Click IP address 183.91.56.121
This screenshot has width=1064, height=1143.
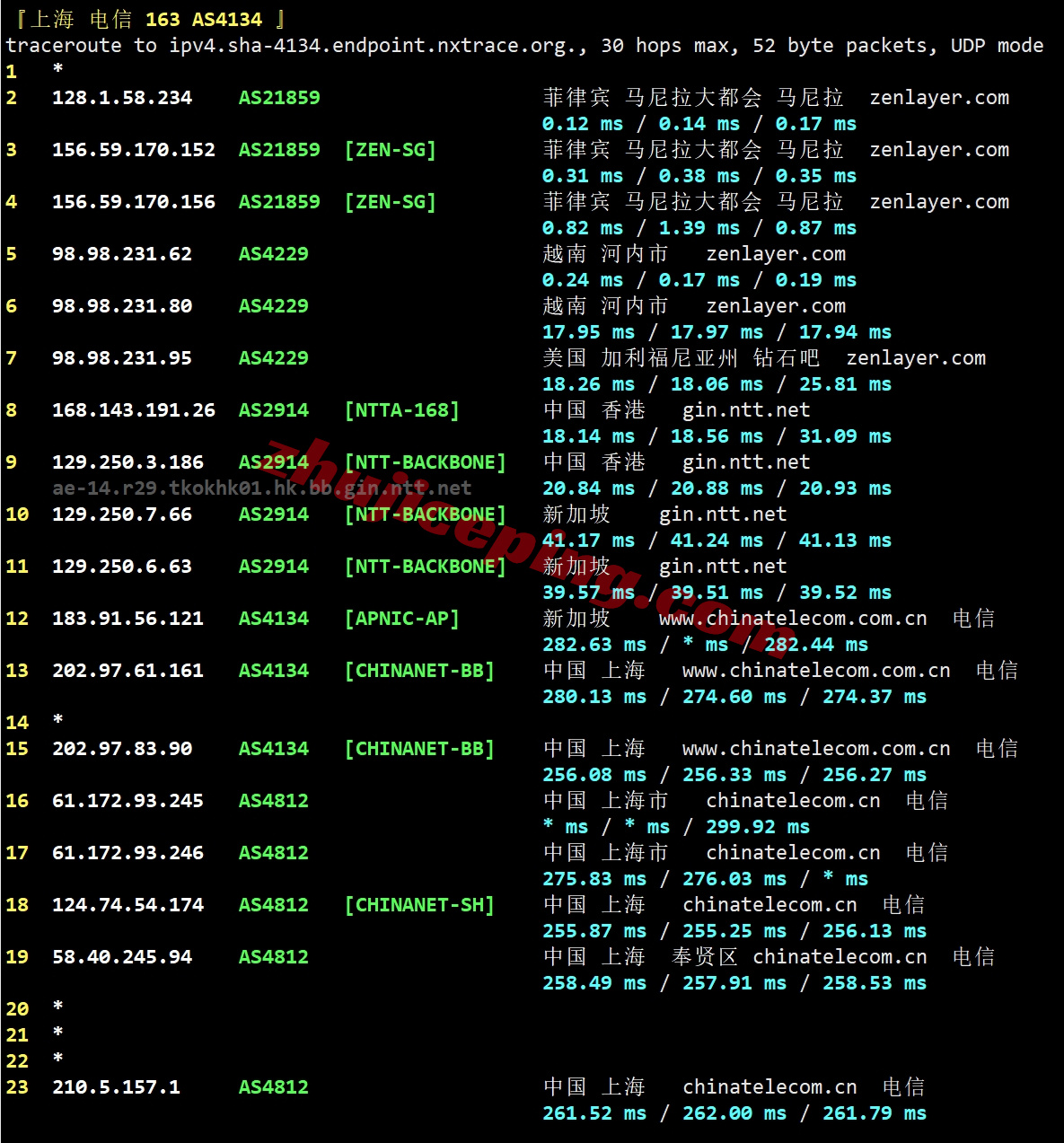click(128, 619)
